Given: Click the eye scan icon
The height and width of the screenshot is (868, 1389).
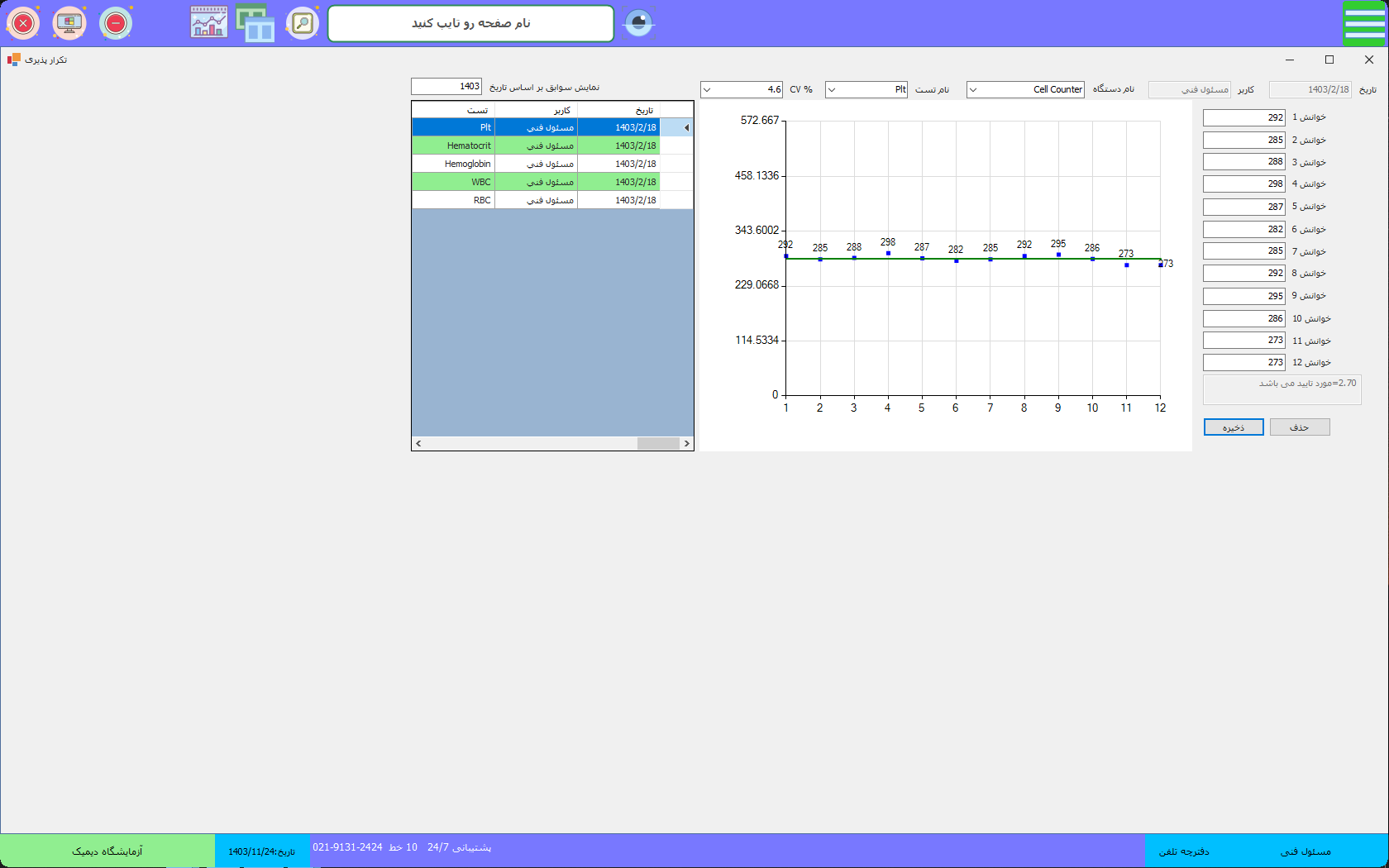Looking at the screenshot, I should 638,23.
